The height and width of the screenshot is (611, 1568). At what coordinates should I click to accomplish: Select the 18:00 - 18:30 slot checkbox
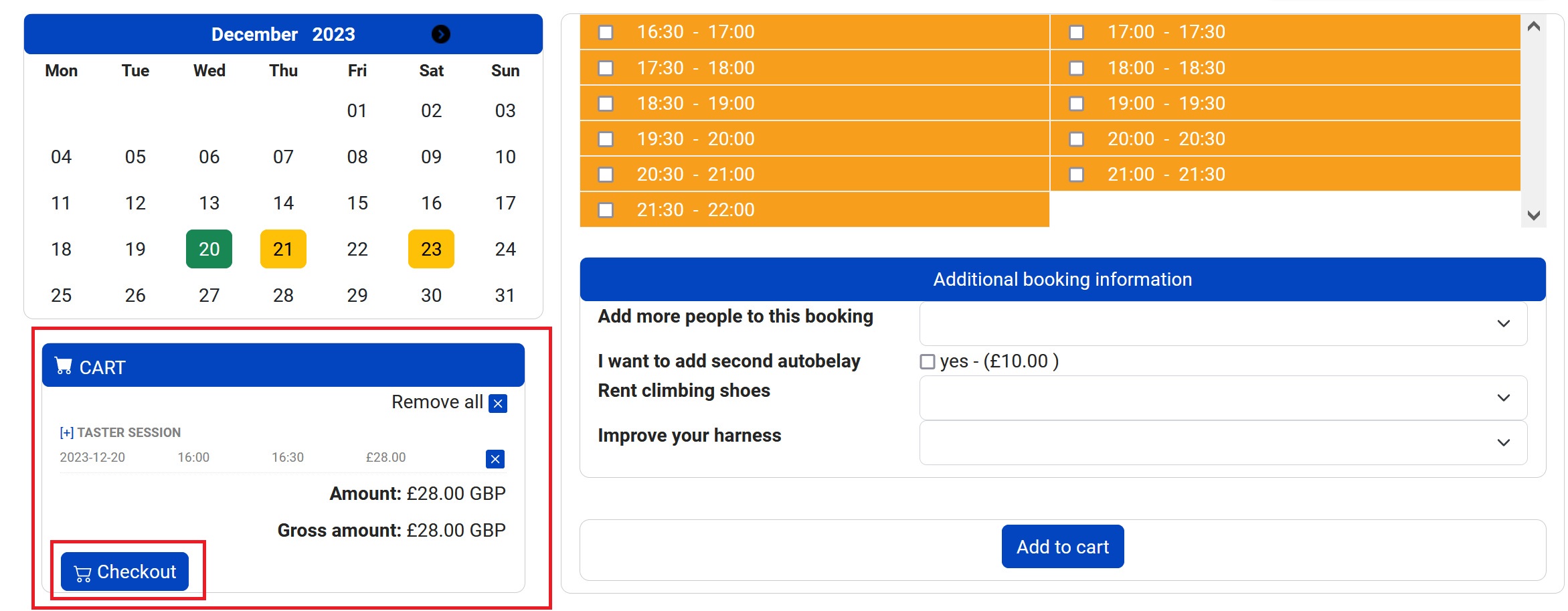pyautogui.click(x=1076, y=68)
